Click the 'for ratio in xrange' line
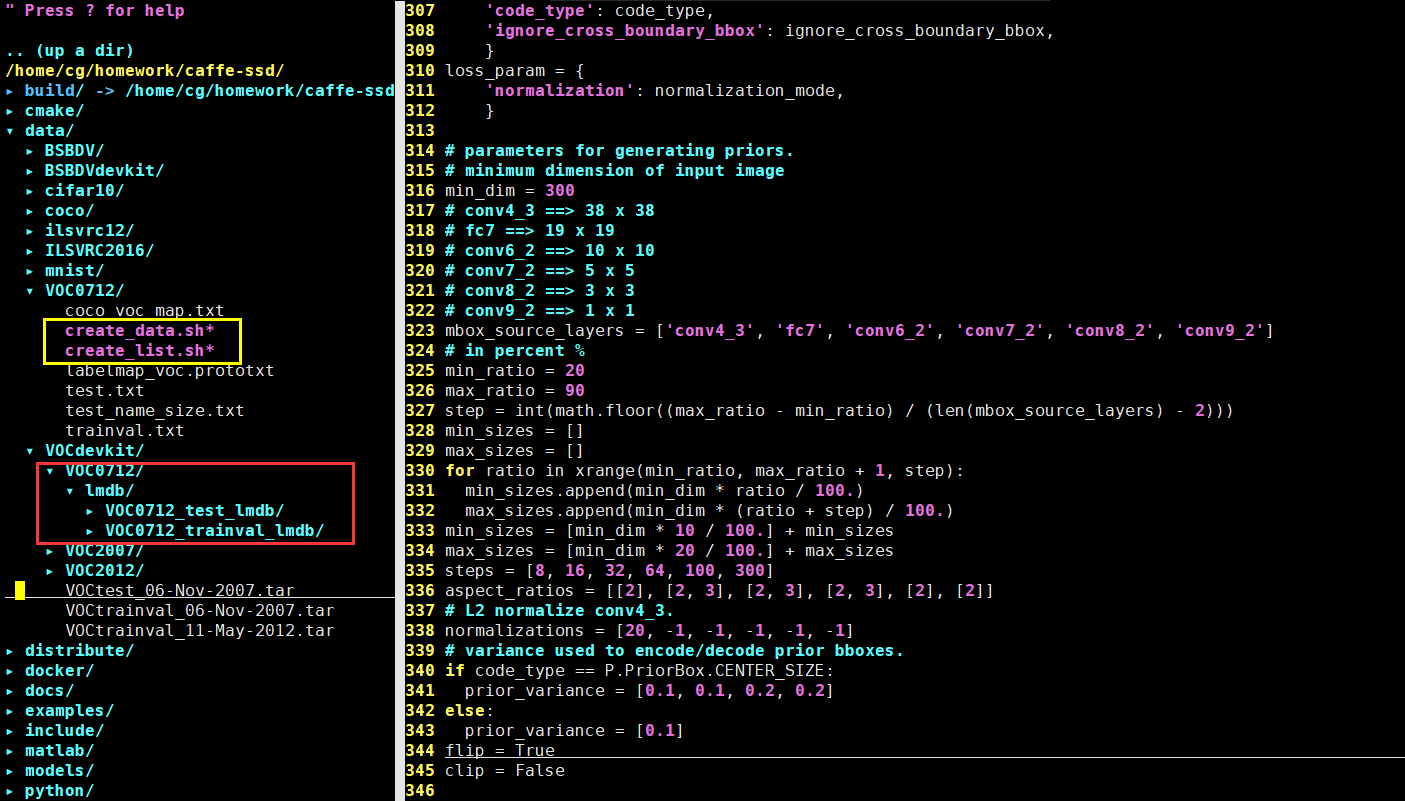The width and height of the screenshot is (1405, 801). pyautogui.click(x=704, y=471)
